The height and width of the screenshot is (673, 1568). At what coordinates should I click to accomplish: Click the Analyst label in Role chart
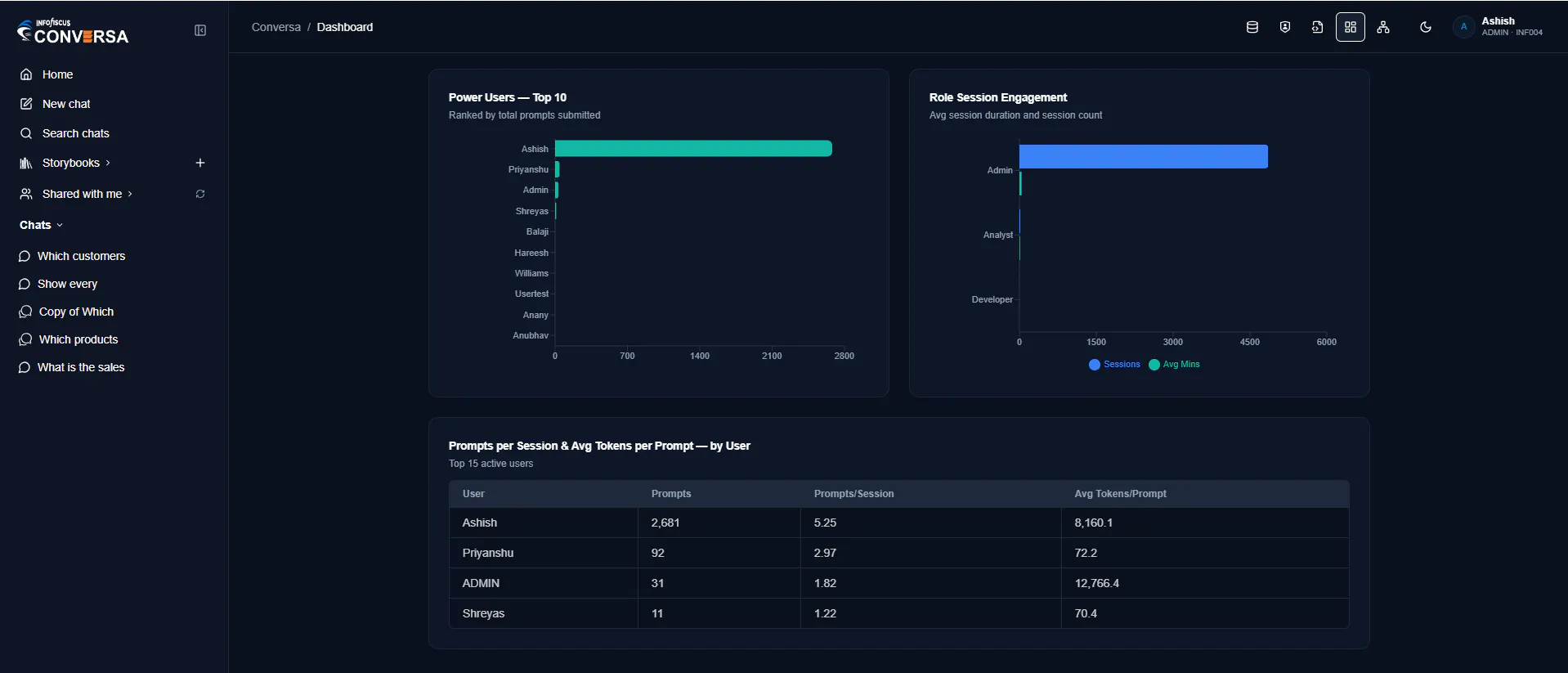(x=998, y=235)
